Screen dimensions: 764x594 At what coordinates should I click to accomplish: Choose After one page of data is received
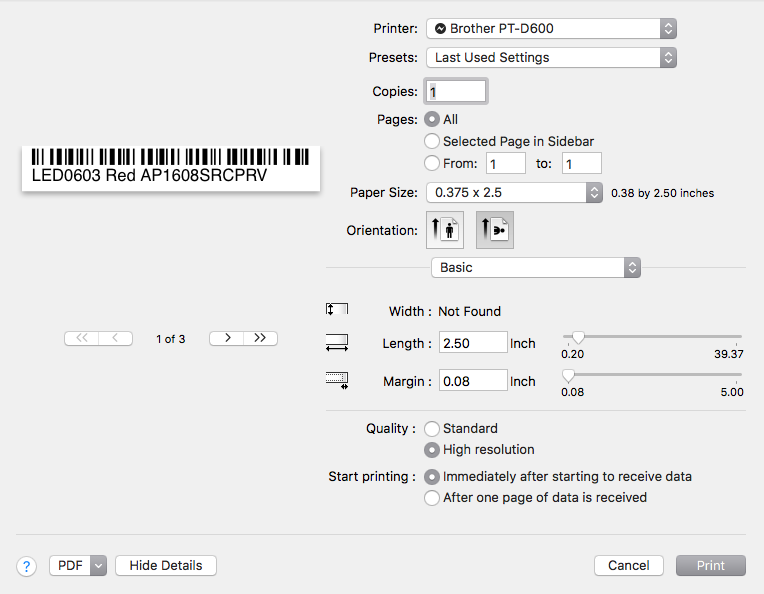[x=432, y=498]
